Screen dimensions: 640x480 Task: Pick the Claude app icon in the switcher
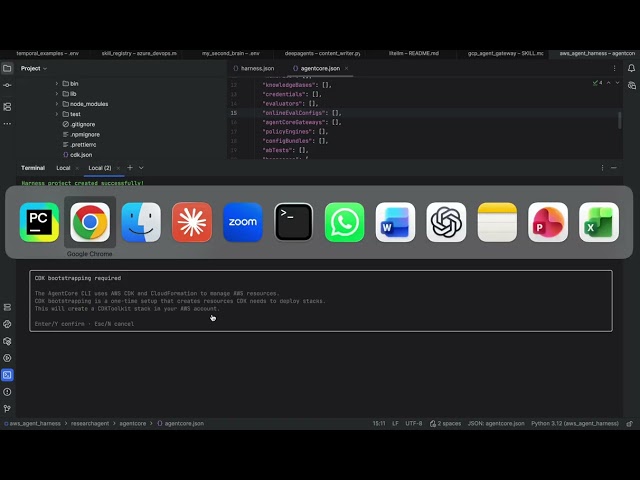(x=192, y=222)
